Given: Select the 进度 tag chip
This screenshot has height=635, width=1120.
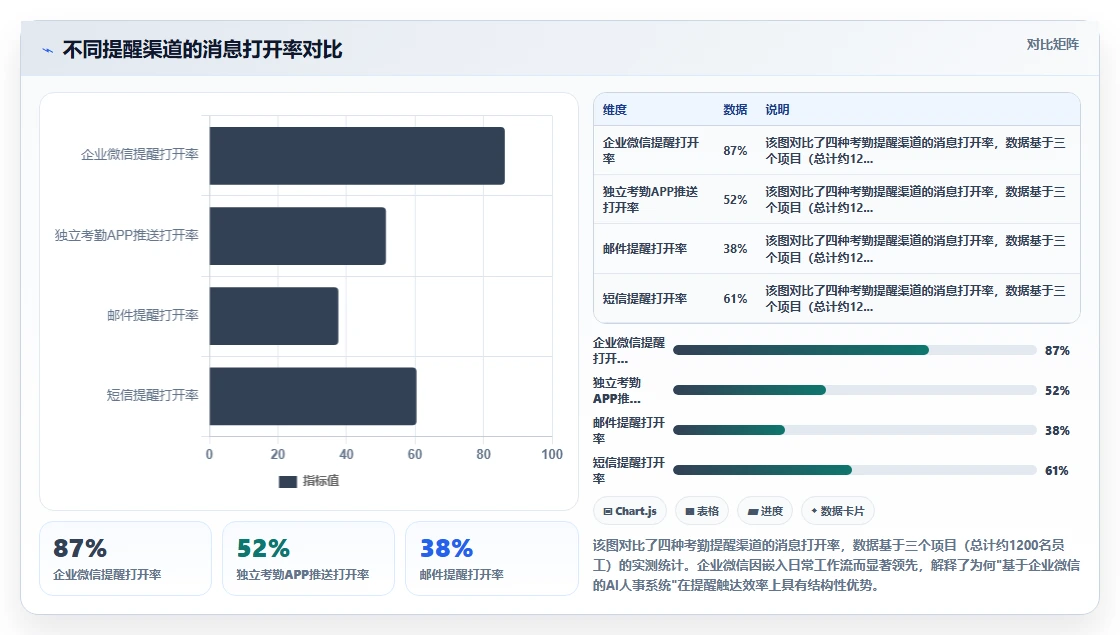Looking at the screenshot, I should 764,511.
